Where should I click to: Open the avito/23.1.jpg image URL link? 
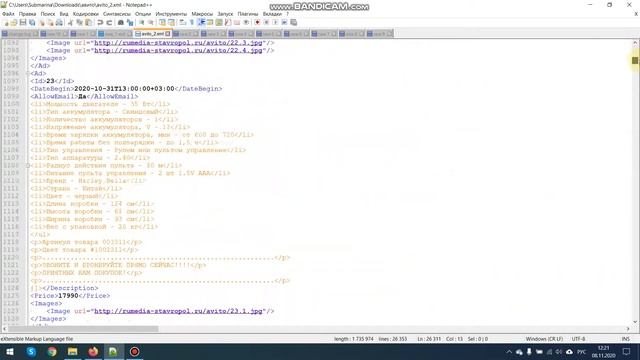(178, 311)
